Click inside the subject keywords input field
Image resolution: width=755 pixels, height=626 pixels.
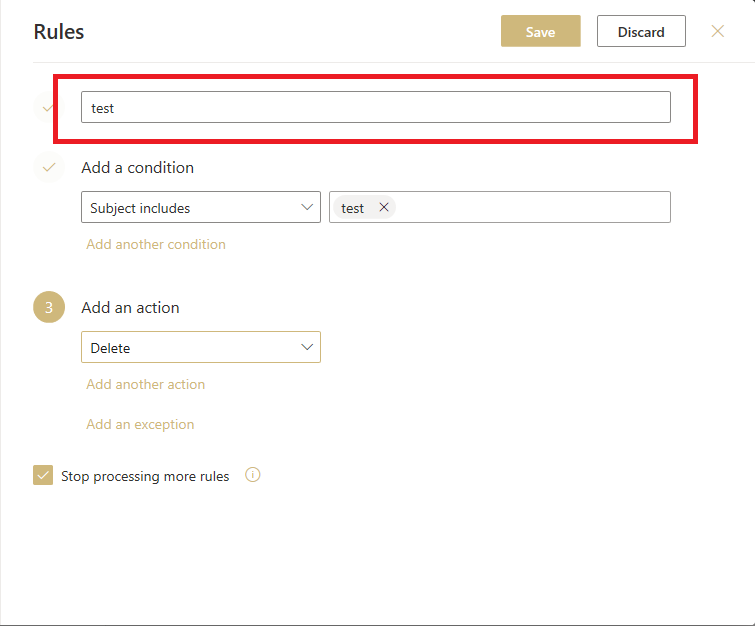pos(532,207)
